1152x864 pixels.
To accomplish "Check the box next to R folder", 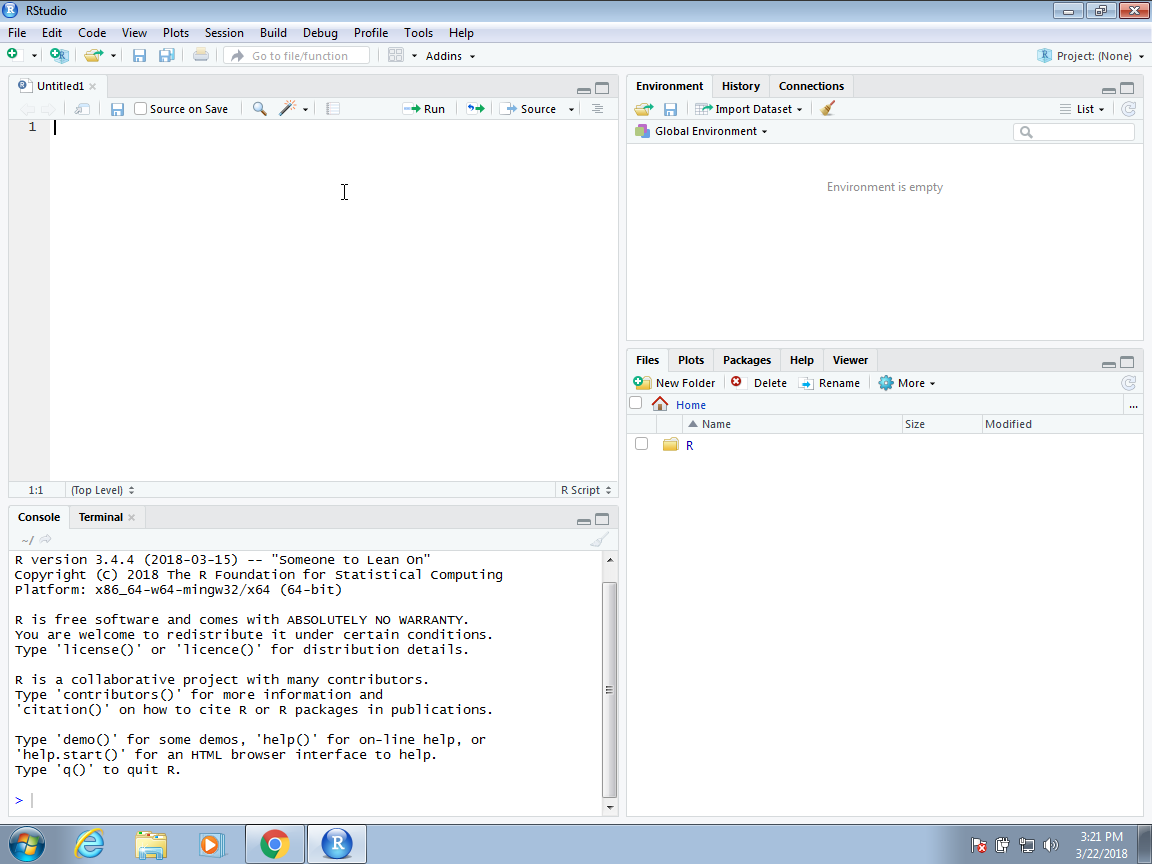I will pyautogui.click(x=641, y=444).
